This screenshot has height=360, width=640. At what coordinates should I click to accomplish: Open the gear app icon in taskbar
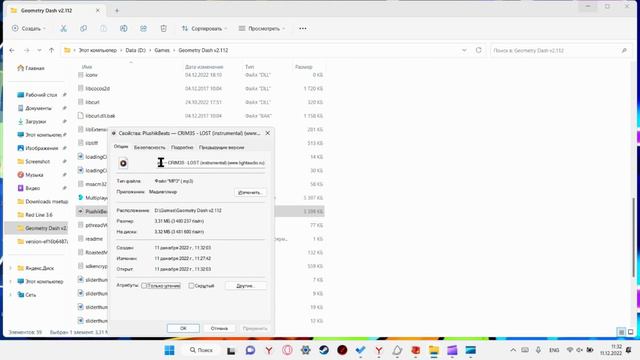click(305, 350)
